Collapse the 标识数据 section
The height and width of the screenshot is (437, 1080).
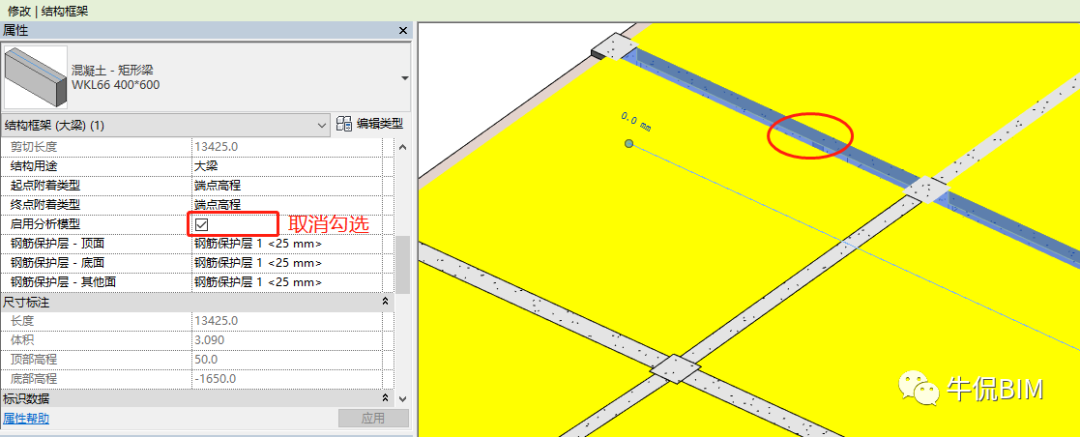coord(386,398)
